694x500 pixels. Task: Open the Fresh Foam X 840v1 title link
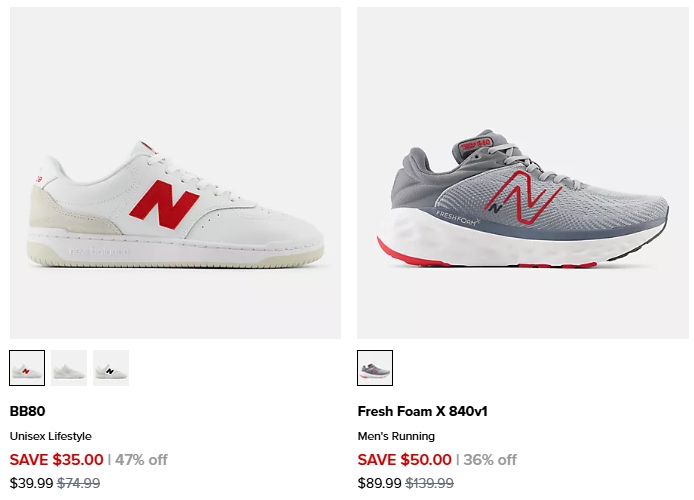click(422, 411)
